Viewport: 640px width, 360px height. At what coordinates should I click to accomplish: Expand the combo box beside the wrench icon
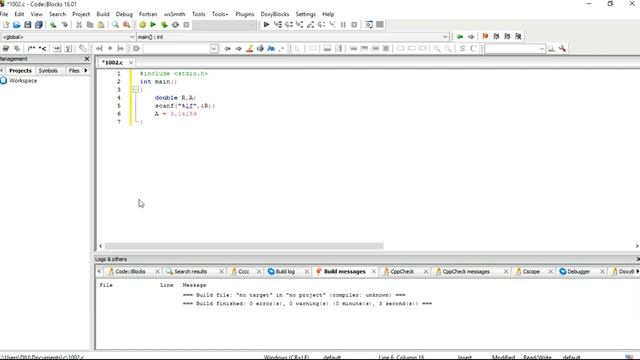[541, 49]
